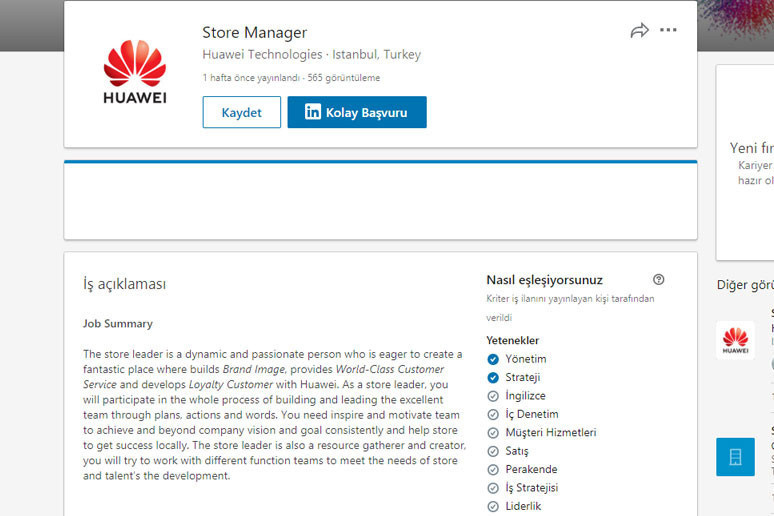Screen dimensions: 774x516
Task: Click the Kaydet button
Action: pyautogui.click(x=241, y=112)
